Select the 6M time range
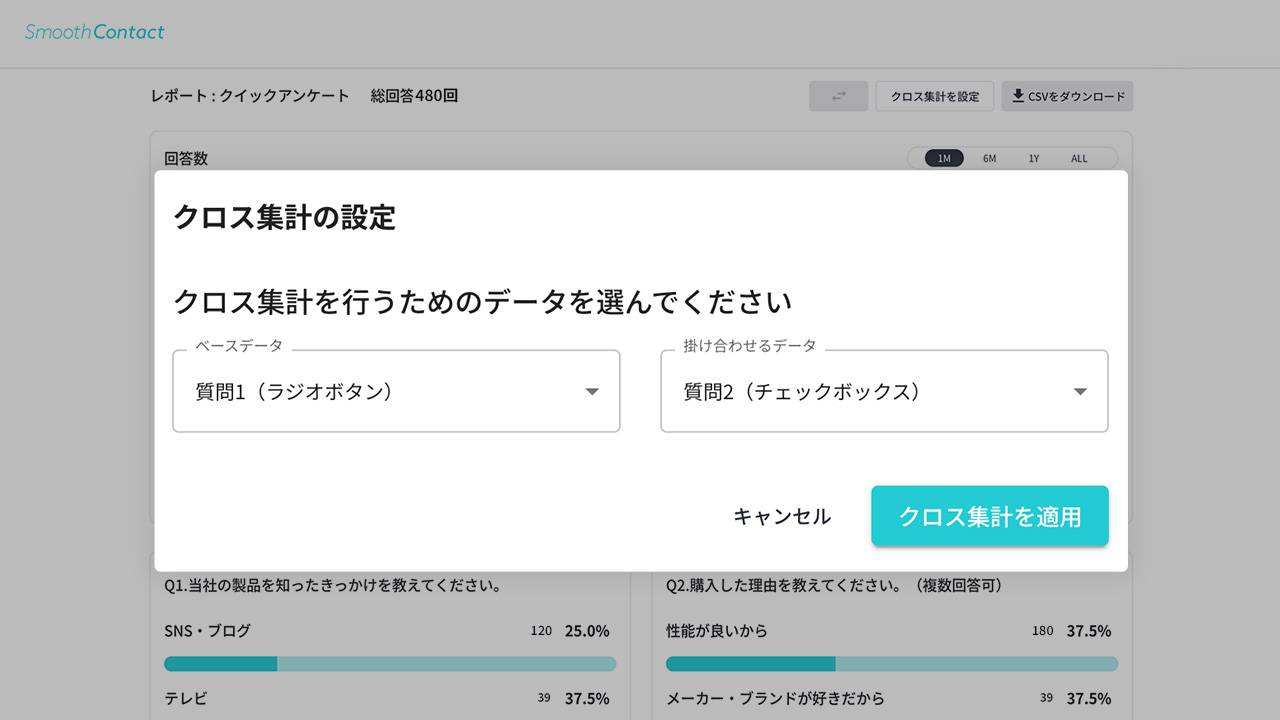 (x=989, y=158)
